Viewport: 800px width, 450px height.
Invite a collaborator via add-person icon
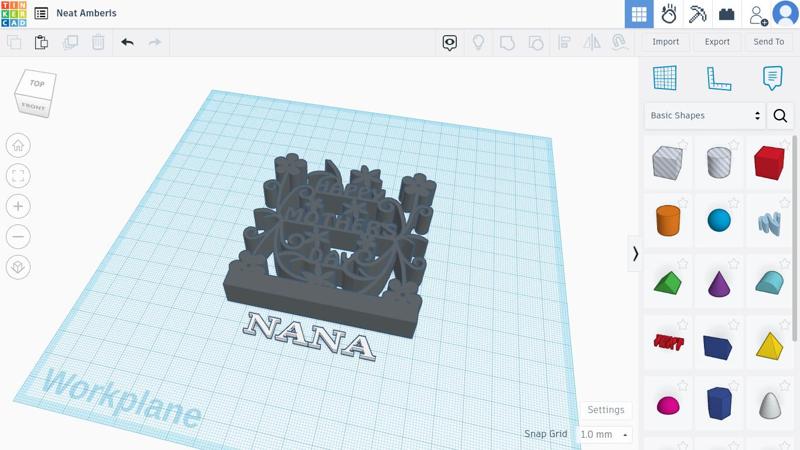[x=758, y=15]
